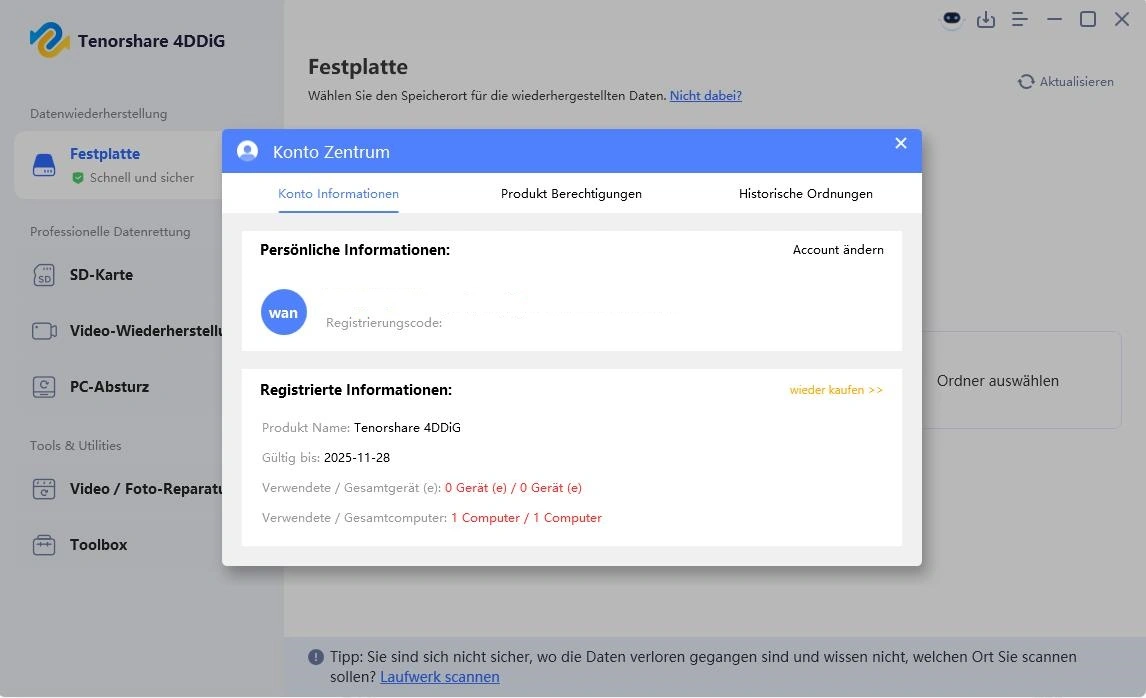
Task: Open the 'Laufwerk scannen' link
Action: click(439, 677)
